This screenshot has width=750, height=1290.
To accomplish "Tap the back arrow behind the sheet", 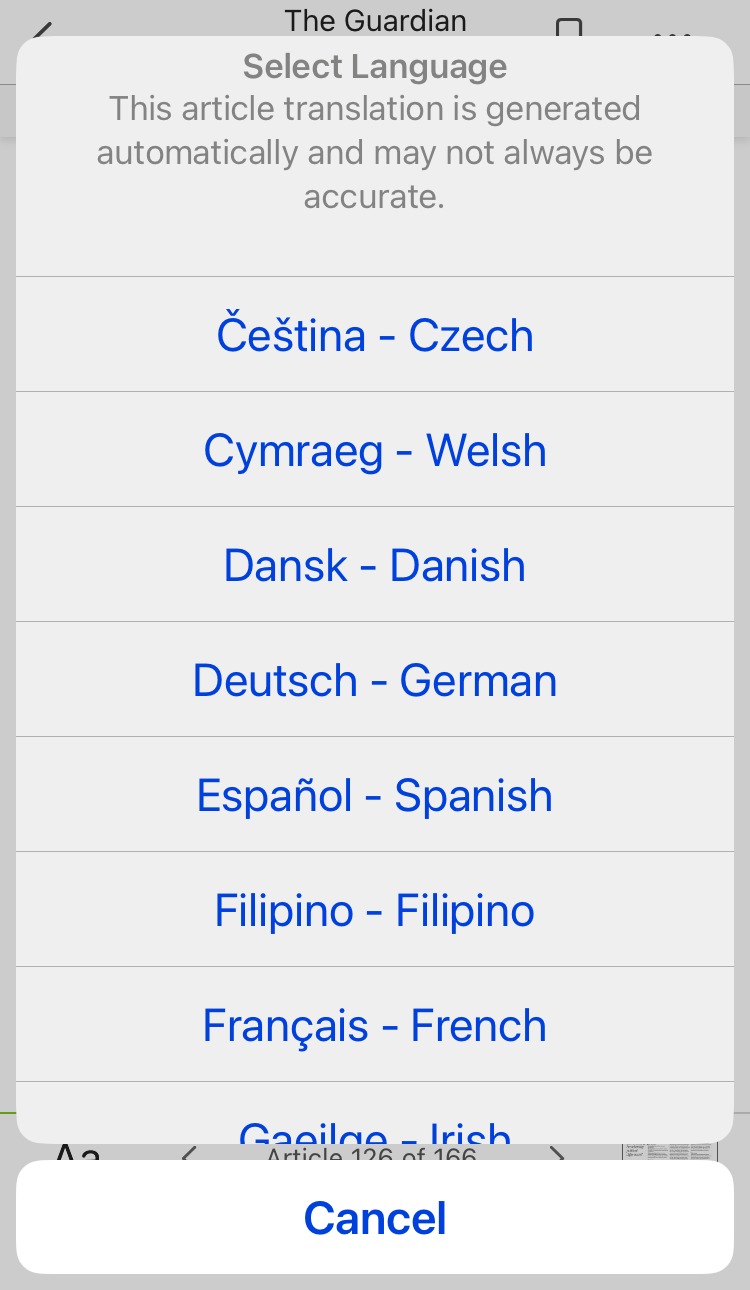I will point(40,30).
